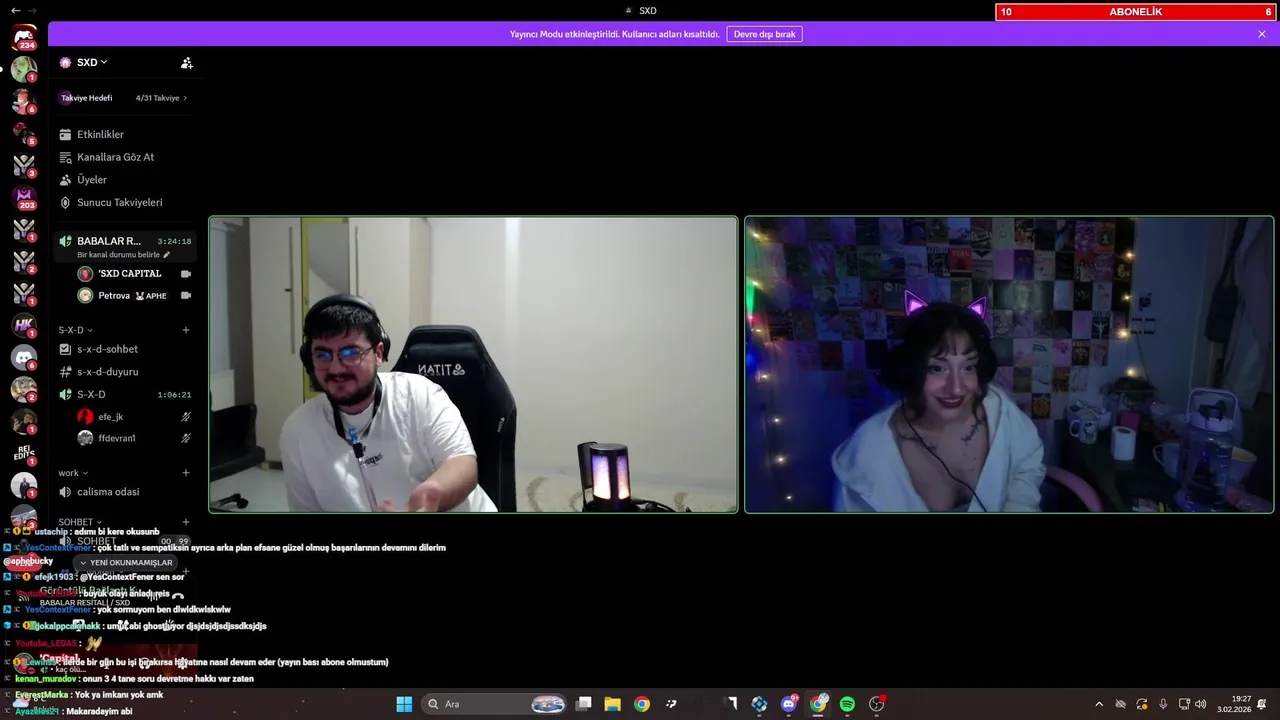Open the REI EDITS server icon
Screen dimensions: 1280x720
tap(24, 453)
